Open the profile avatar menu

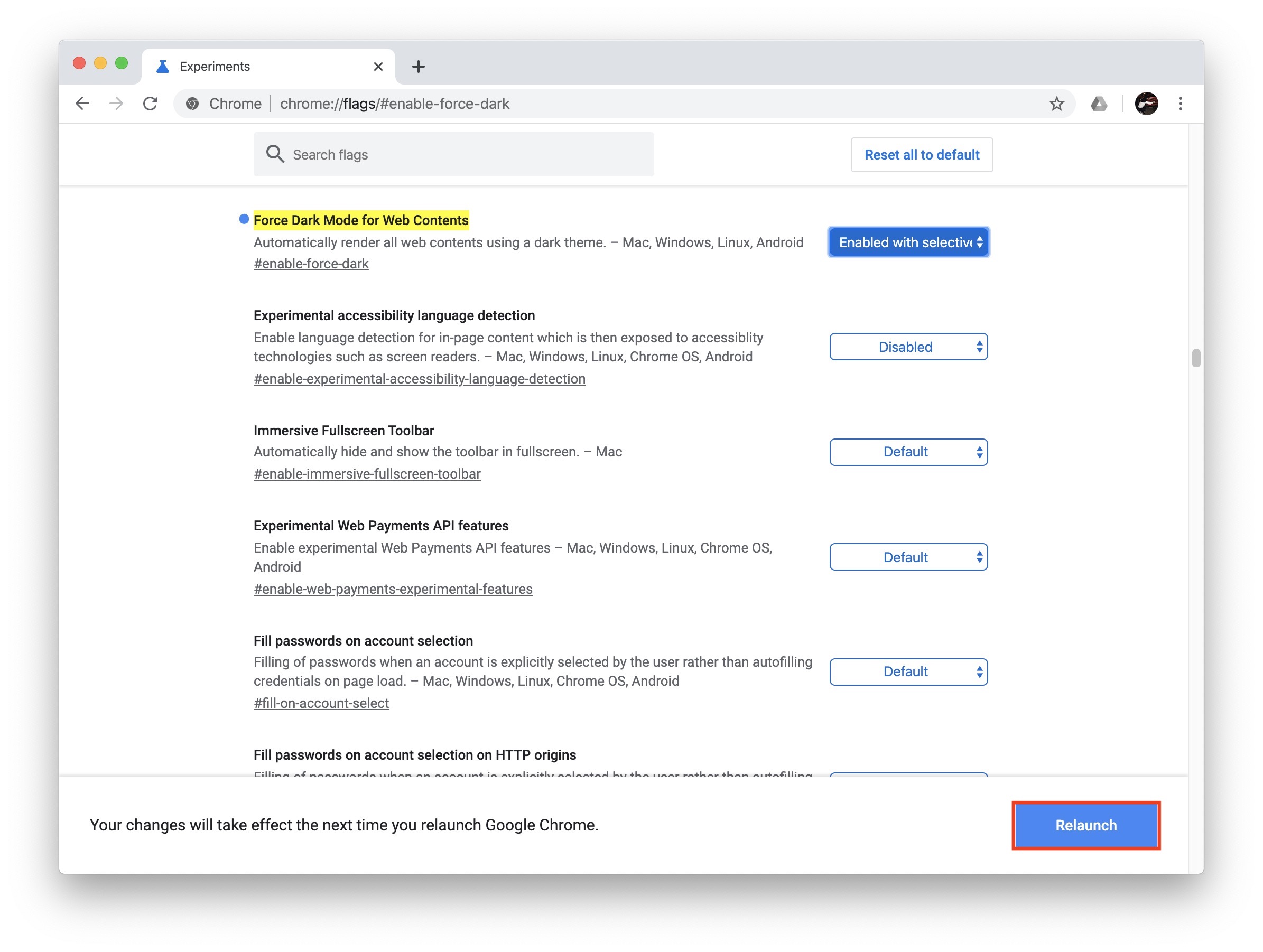point(1146,104)
